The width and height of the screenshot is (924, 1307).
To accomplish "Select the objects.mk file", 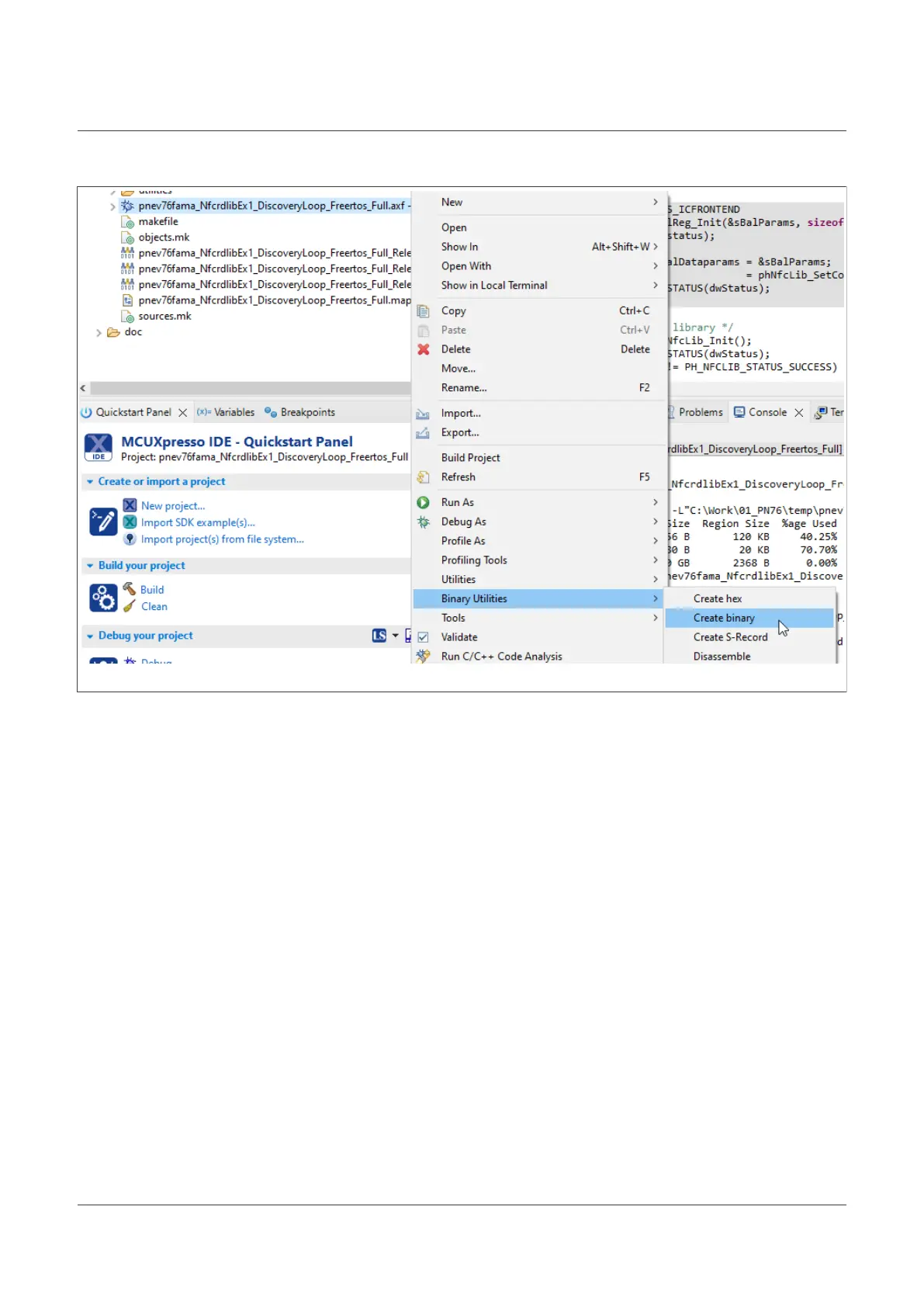I will click(x=164, y=237).
